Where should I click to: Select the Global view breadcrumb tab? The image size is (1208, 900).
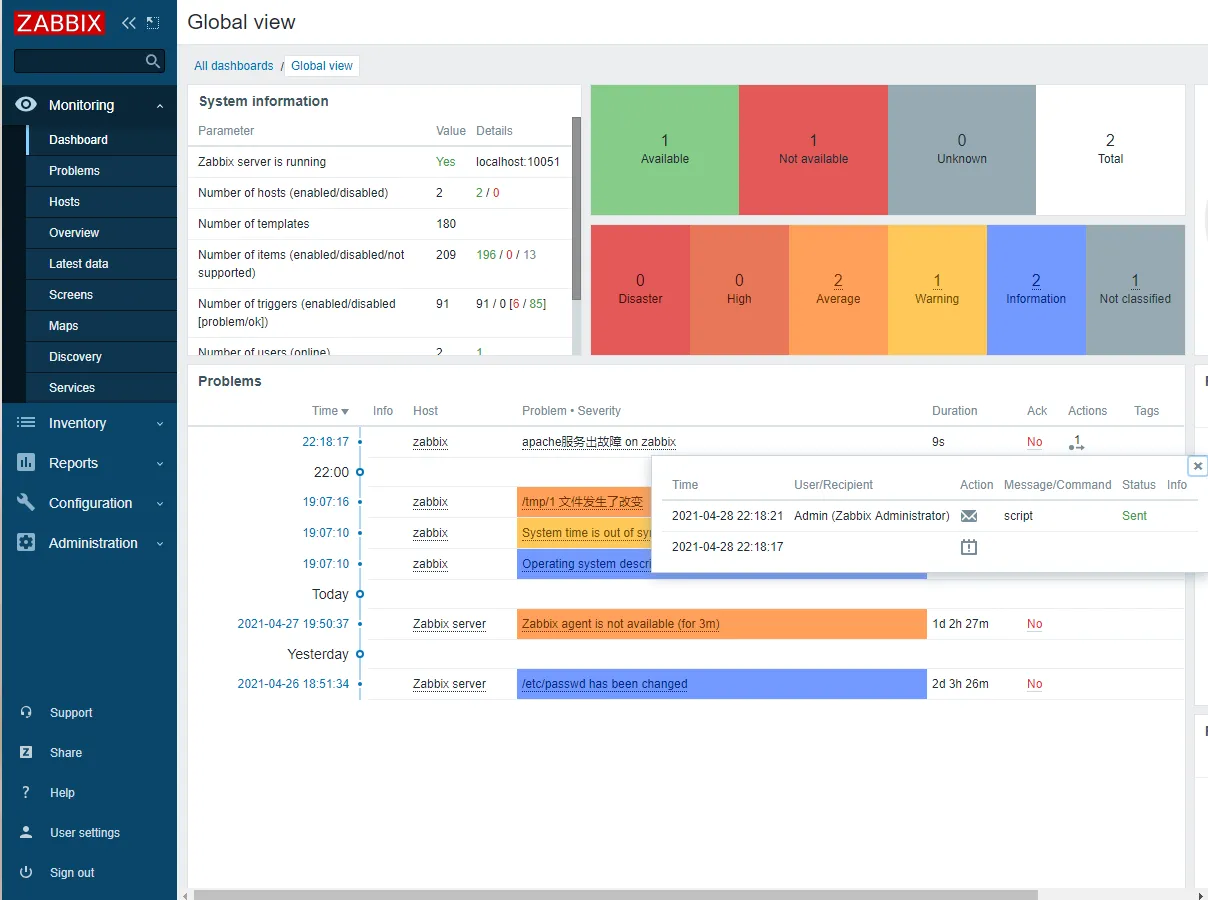[x=322, y=66]
